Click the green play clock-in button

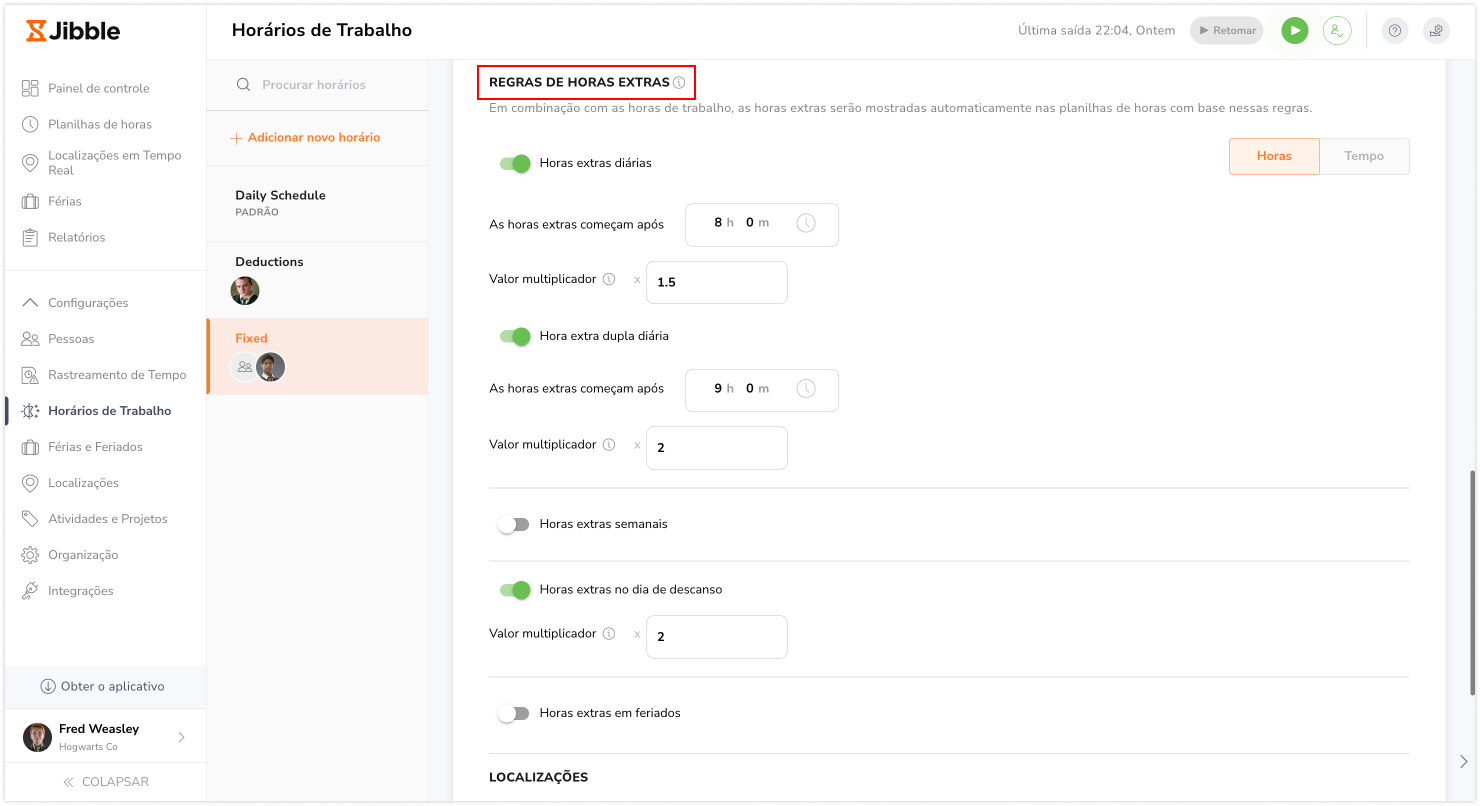click(1295, 31)
